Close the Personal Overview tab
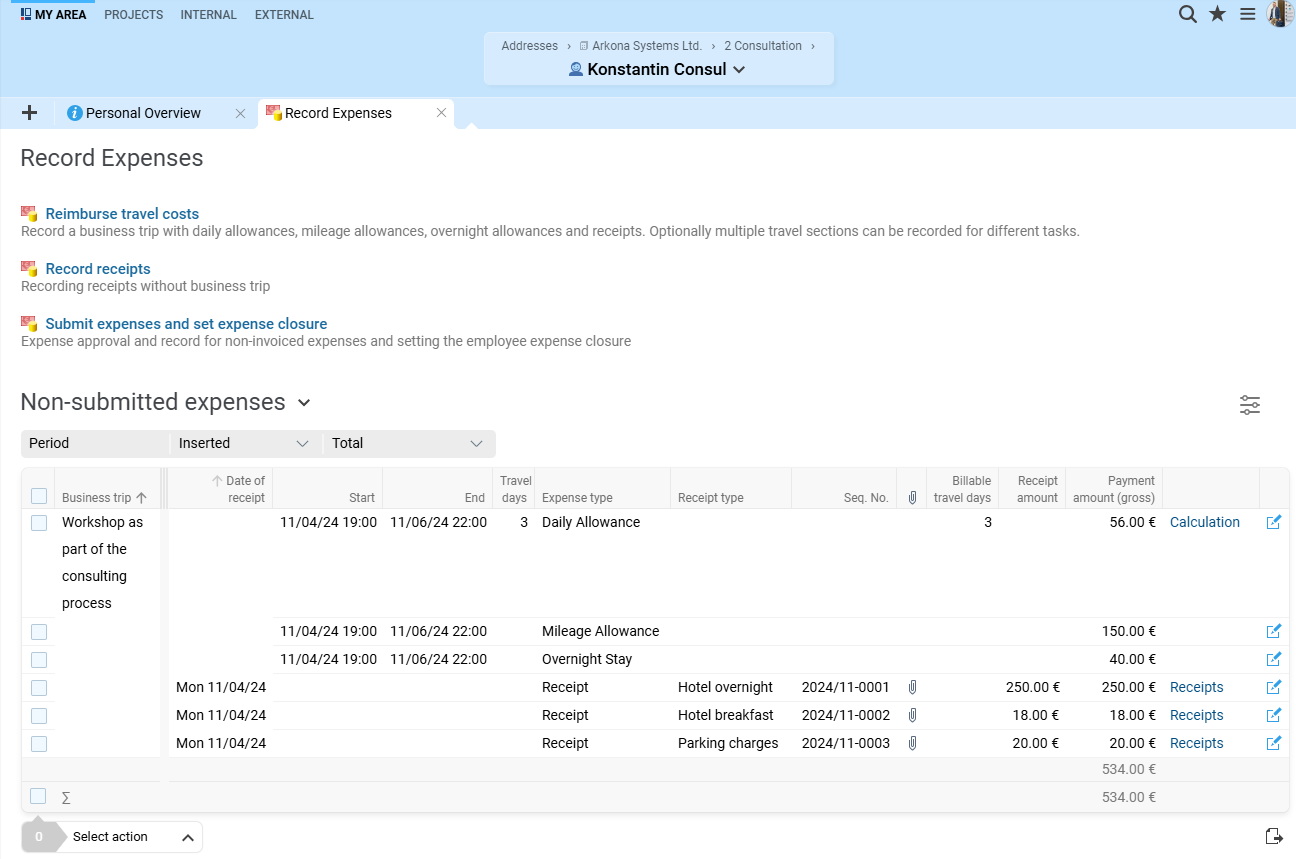The height and width of the screenshot is (859, 1296). coord(240,113)
